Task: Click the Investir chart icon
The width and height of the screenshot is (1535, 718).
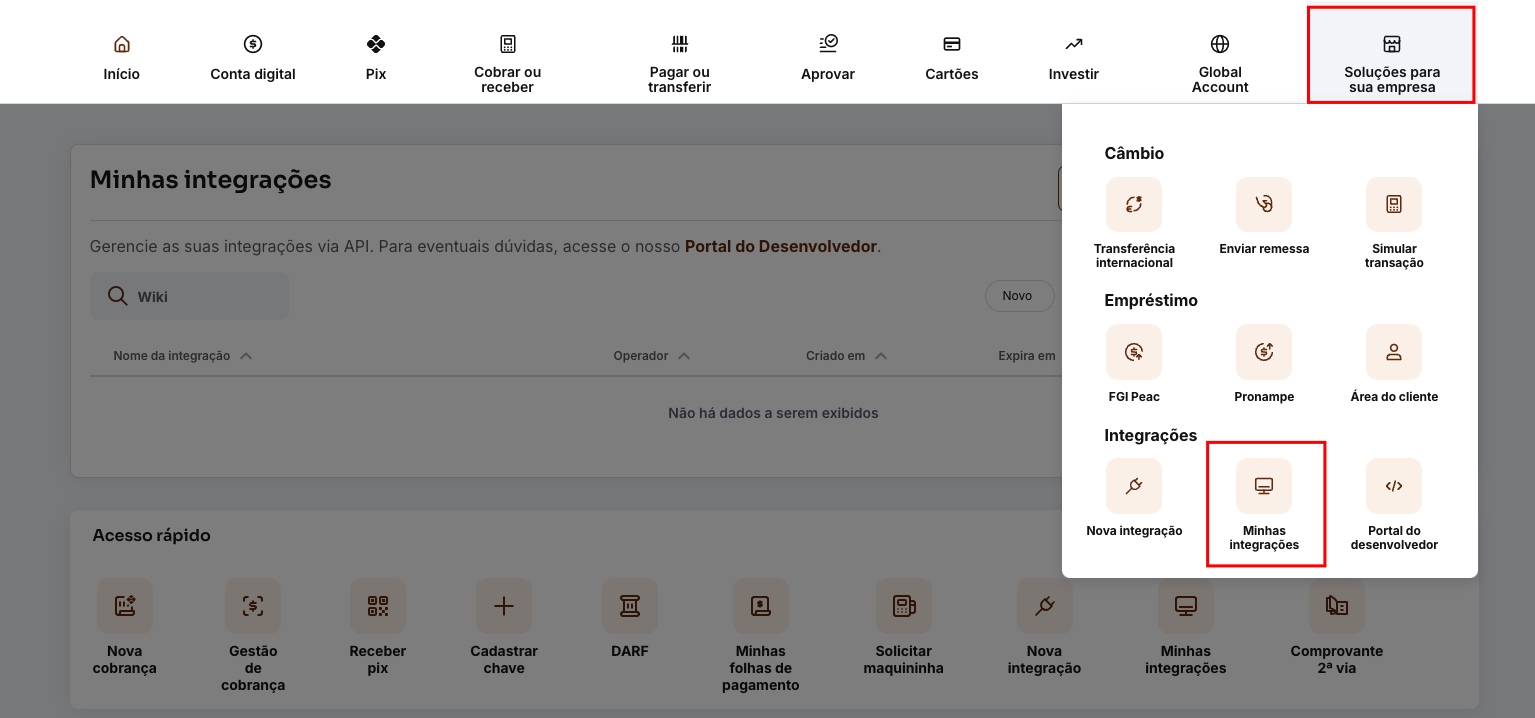Action: point(1072,44)
